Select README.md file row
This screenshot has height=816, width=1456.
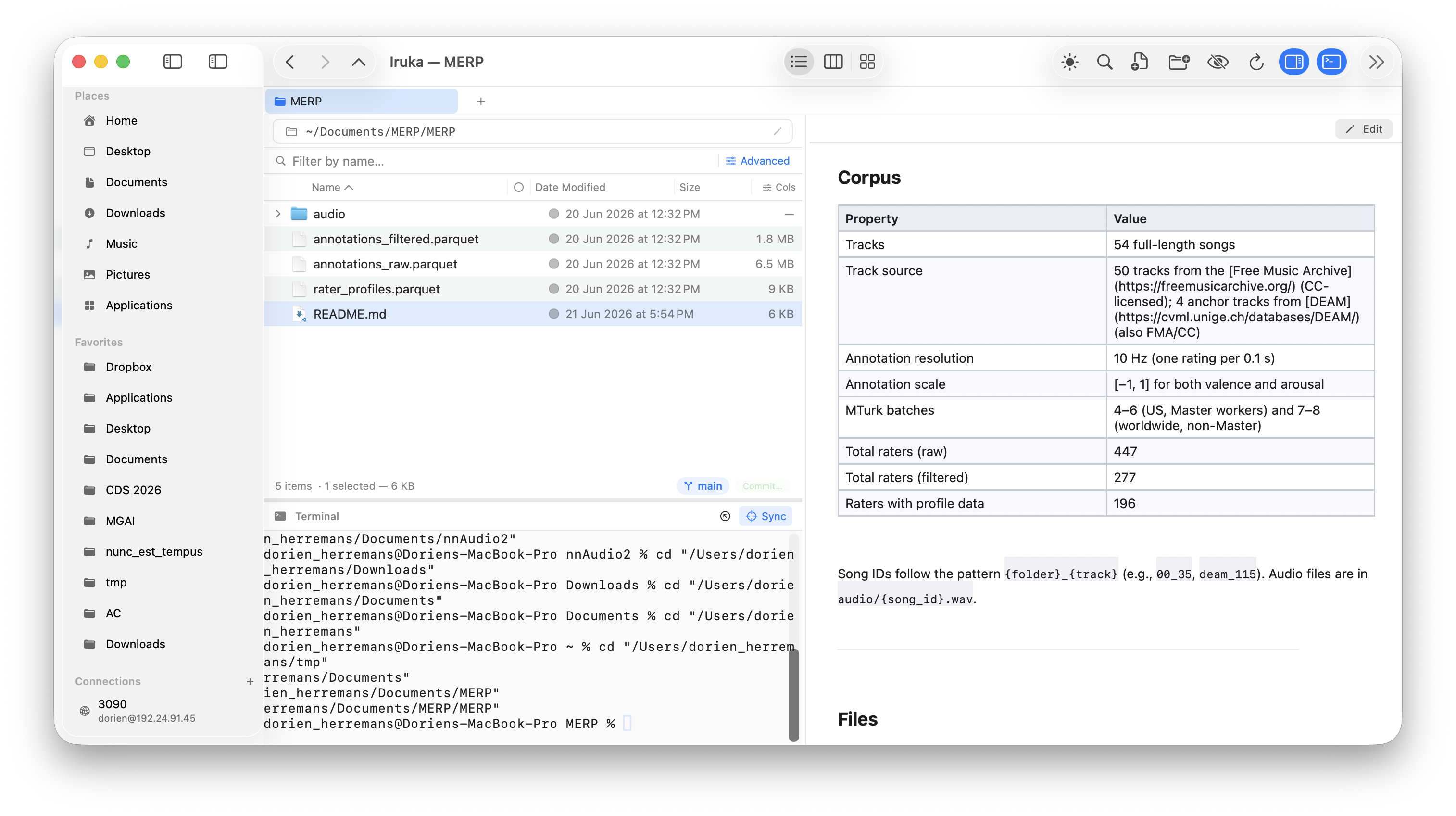click(x=532, y=314)
